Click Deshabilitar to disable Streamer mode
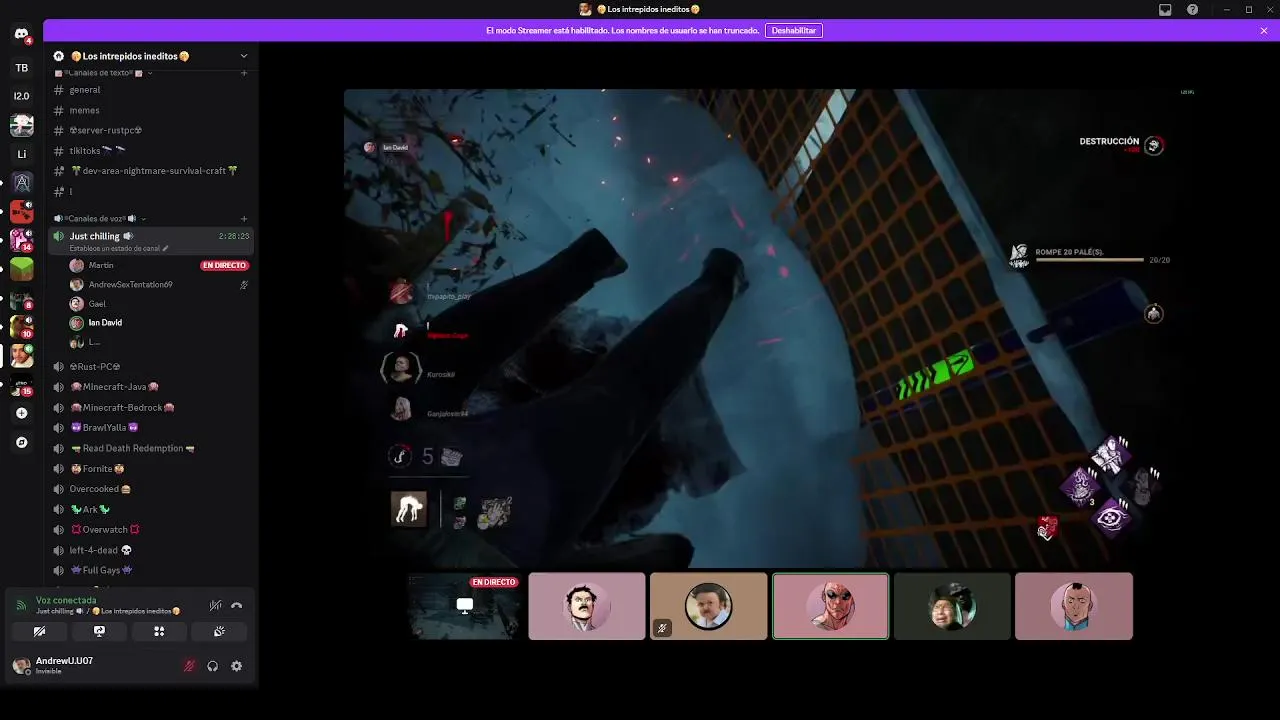 [x=794, y=31]
